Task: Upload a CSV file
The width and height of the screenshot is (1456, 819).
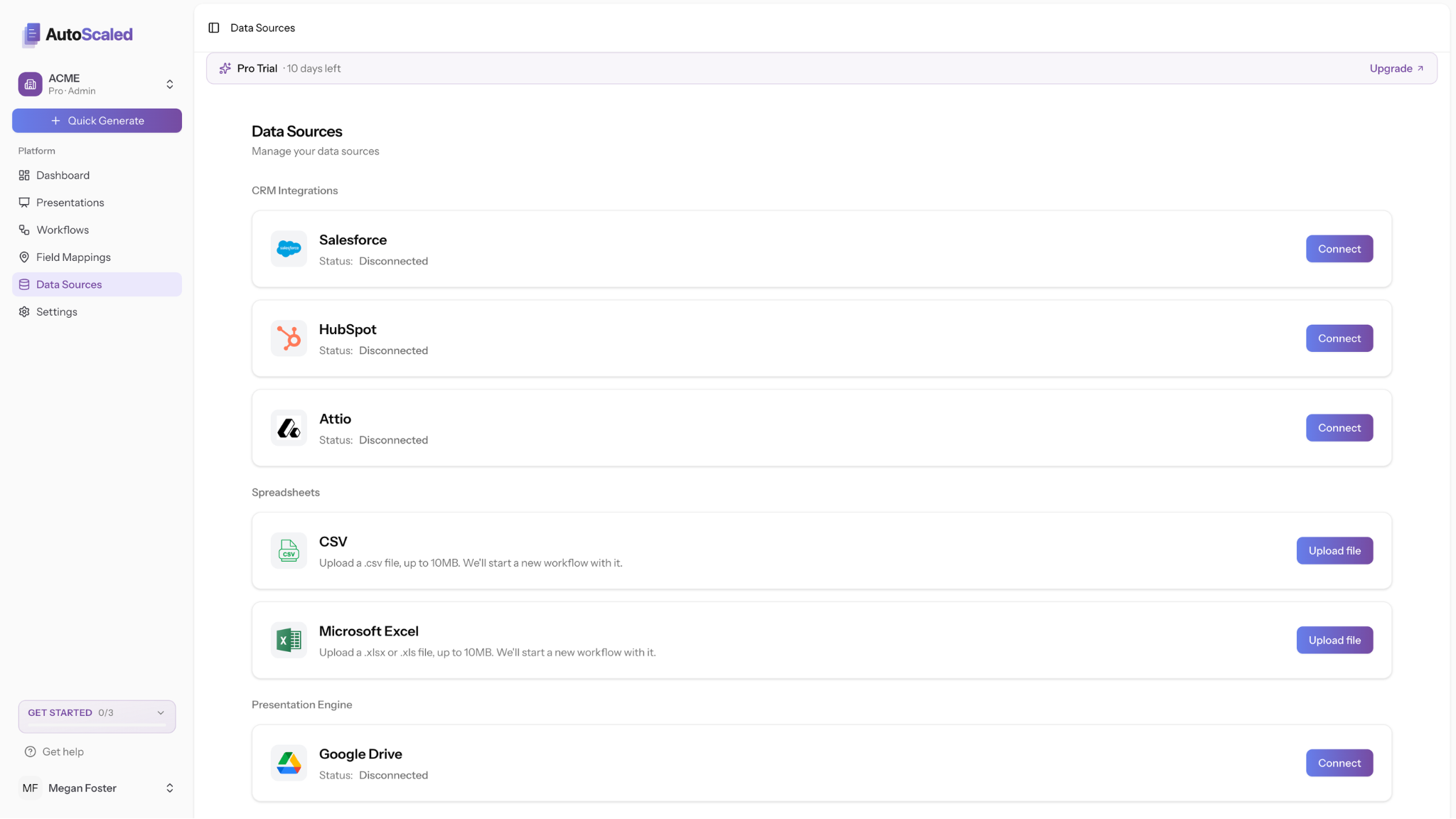Action: point(1334,550)
